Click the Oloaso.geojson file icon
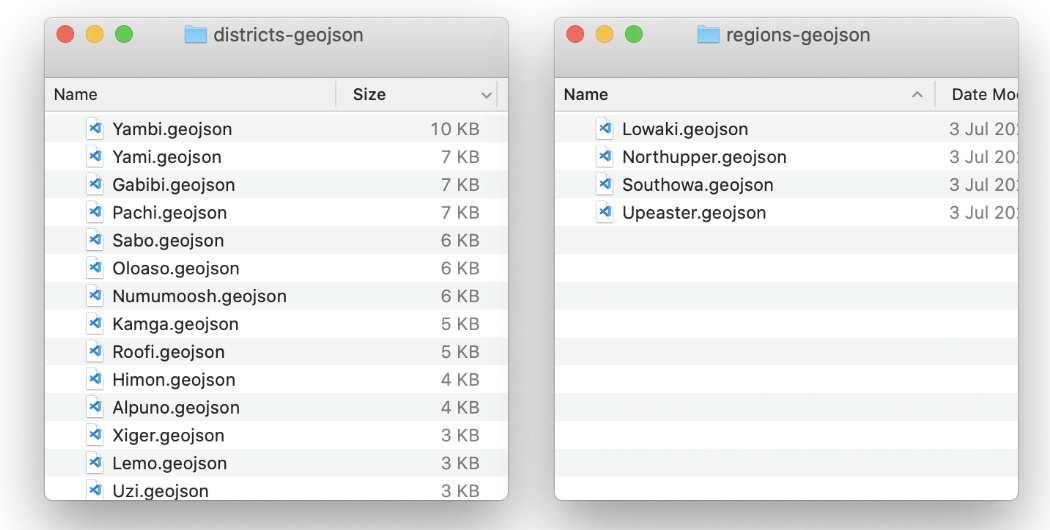1050x530 pixels. click(95, 268)
